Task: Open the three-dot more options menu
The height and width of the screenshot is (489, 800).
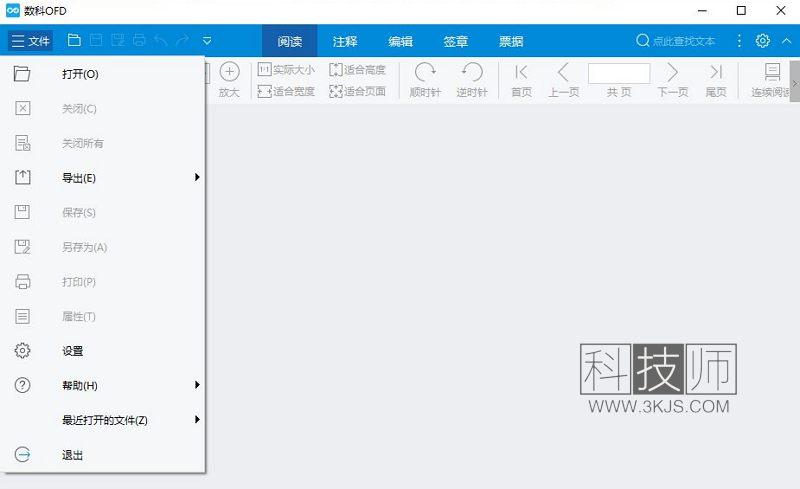Action: (x=739, y=40)
